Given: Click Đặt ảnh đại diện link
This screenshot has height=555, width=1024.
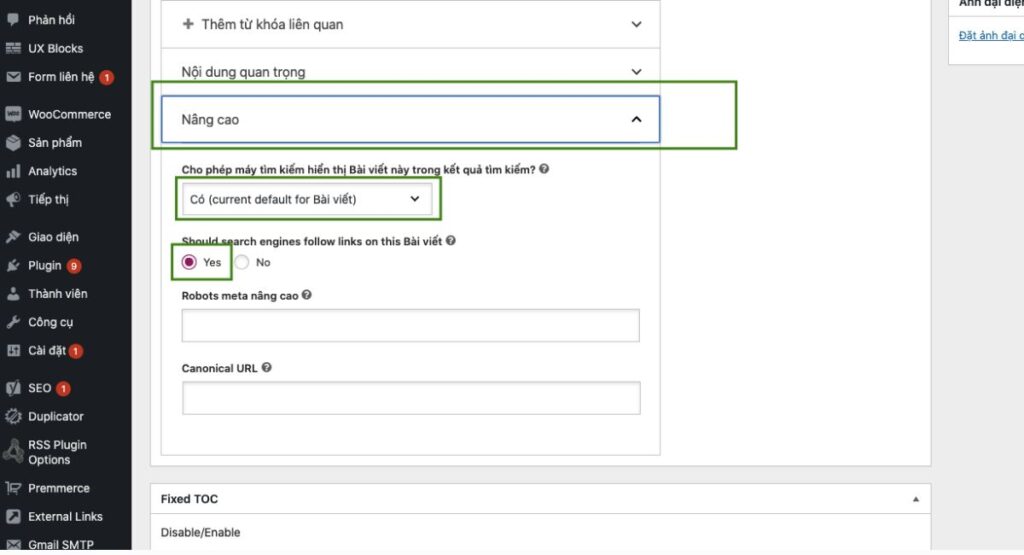Looking at the screenshot, I should pos(990,36).
